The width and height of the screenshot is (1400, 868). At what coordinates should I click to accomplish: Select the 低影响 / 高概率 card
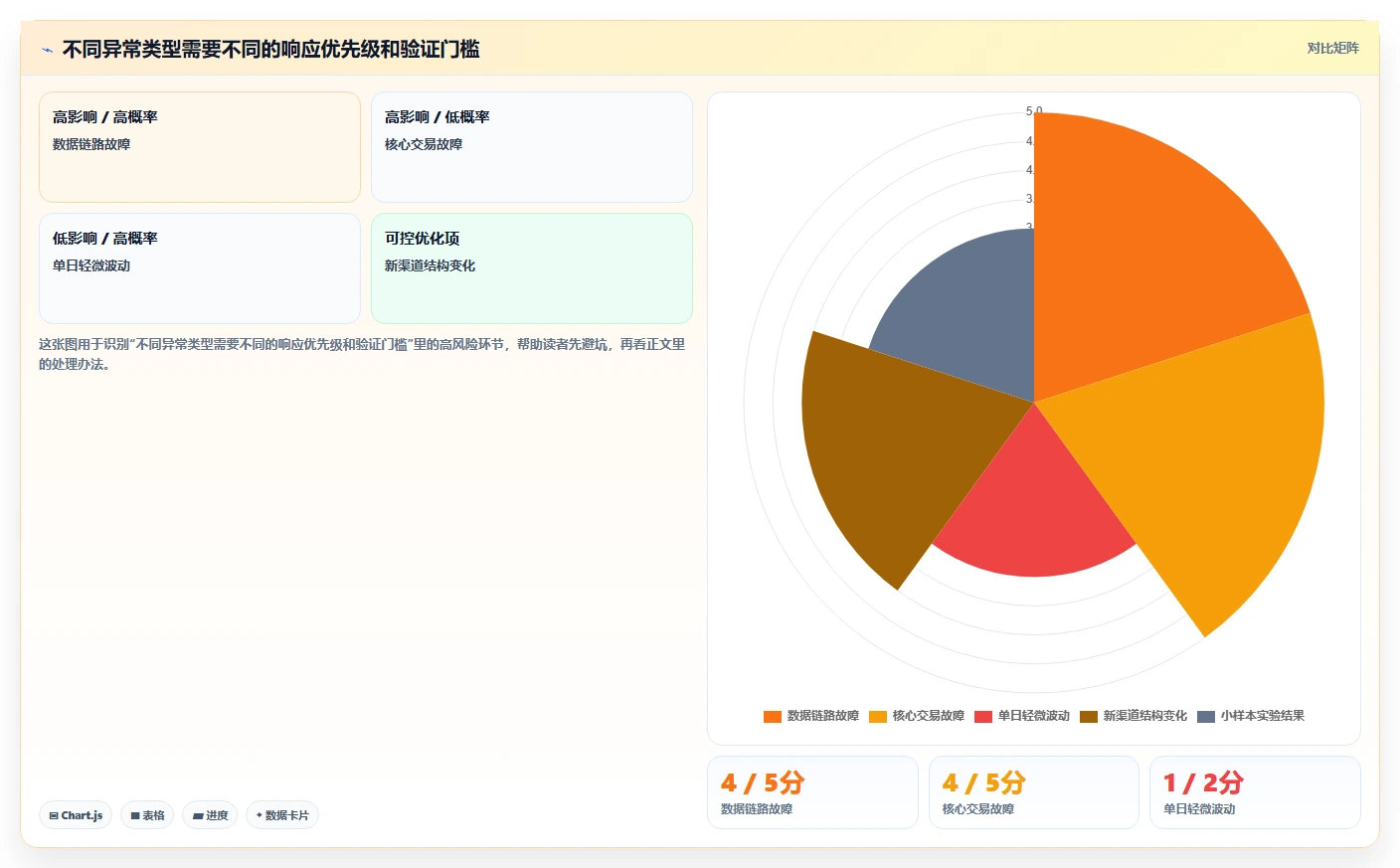click(200, 268)
